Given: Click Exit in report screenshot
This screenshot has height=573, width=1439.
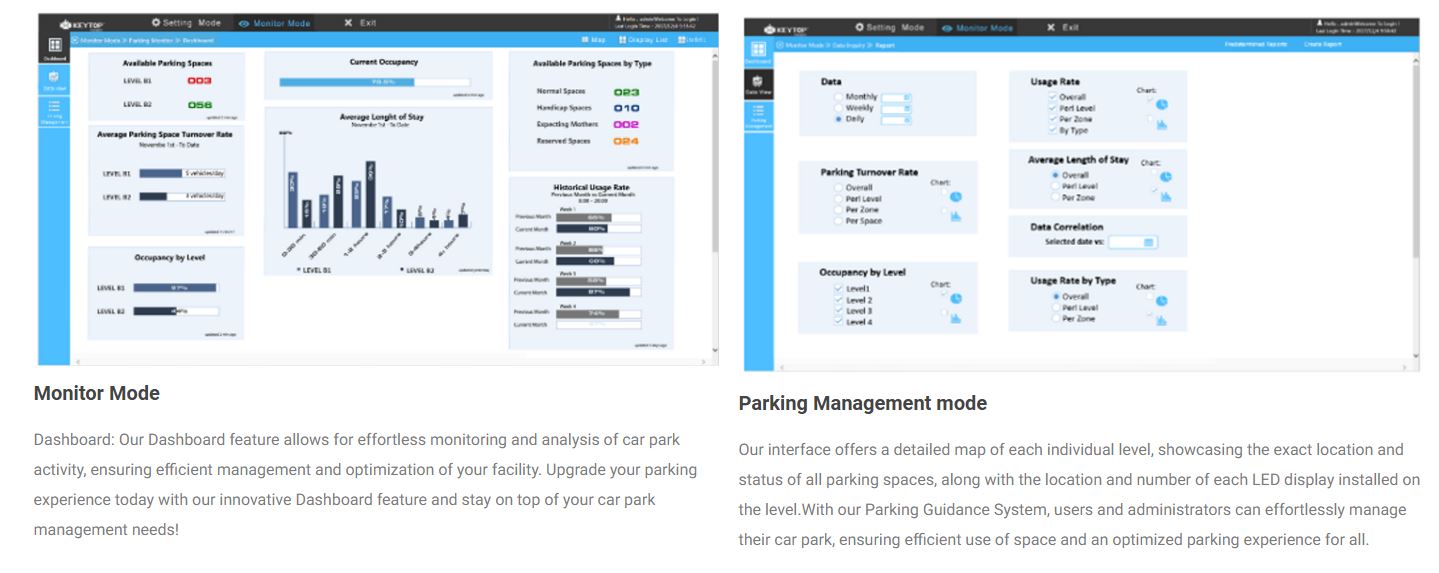Looking at the screenshot, I should (1062, 27).
